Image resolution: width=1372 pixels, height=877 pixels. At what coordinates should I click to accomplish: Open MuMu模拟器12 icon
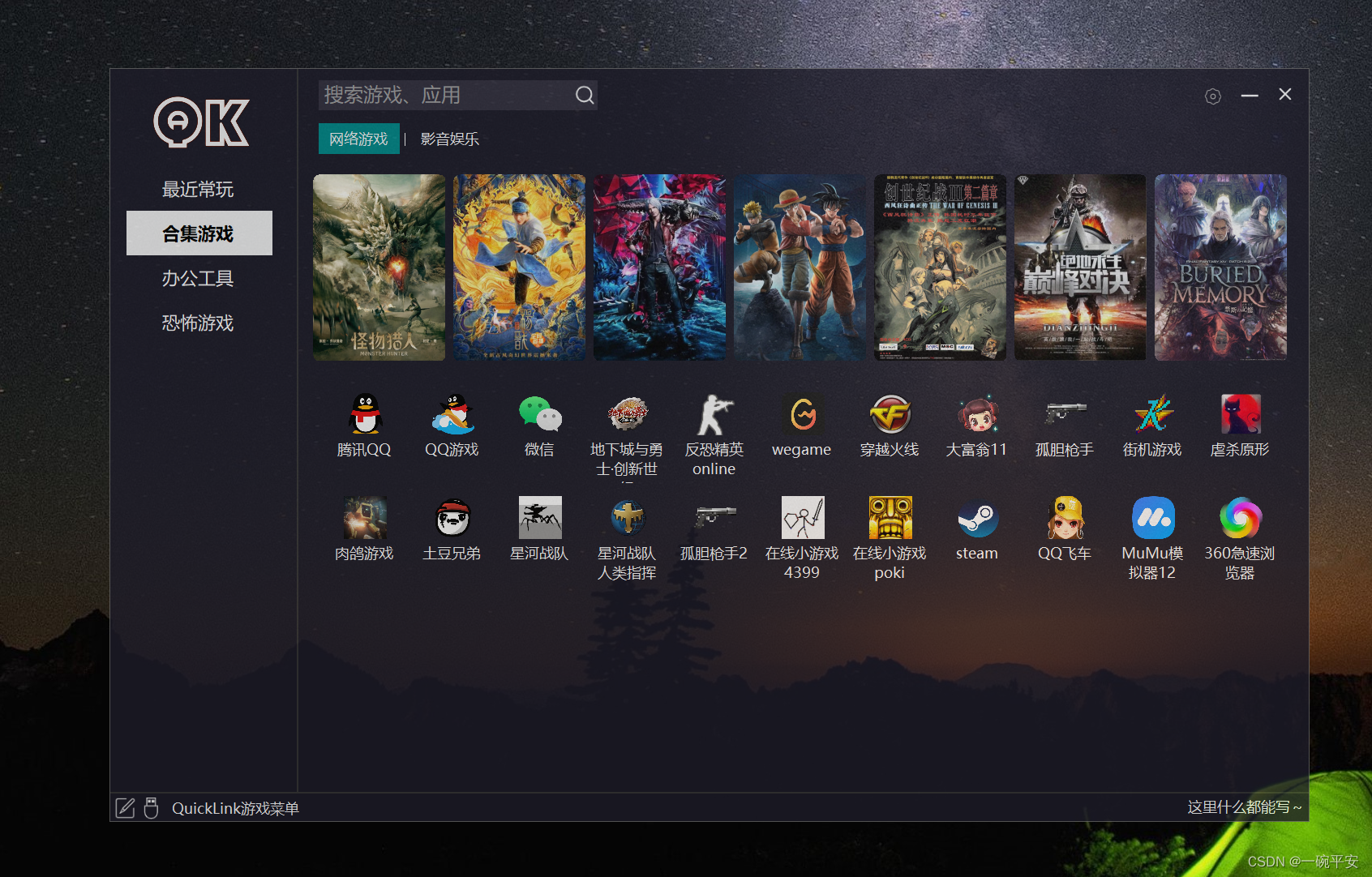[x=1153, y=518]
